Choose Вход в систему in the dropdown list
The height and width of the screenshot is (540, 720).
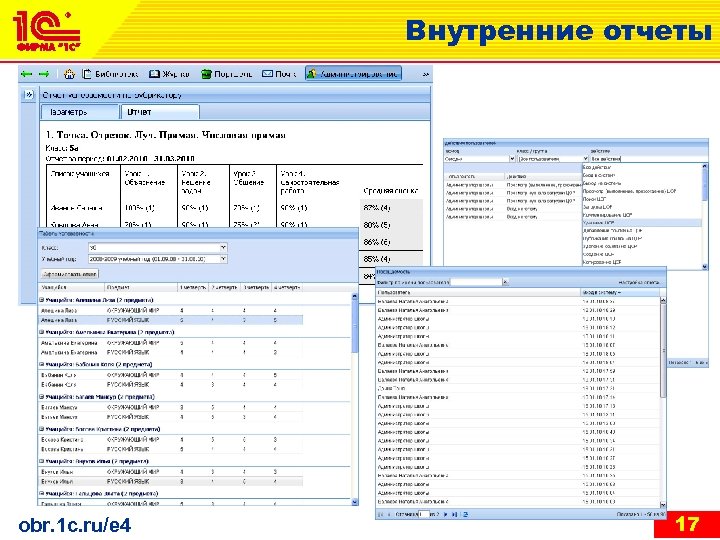642,175
